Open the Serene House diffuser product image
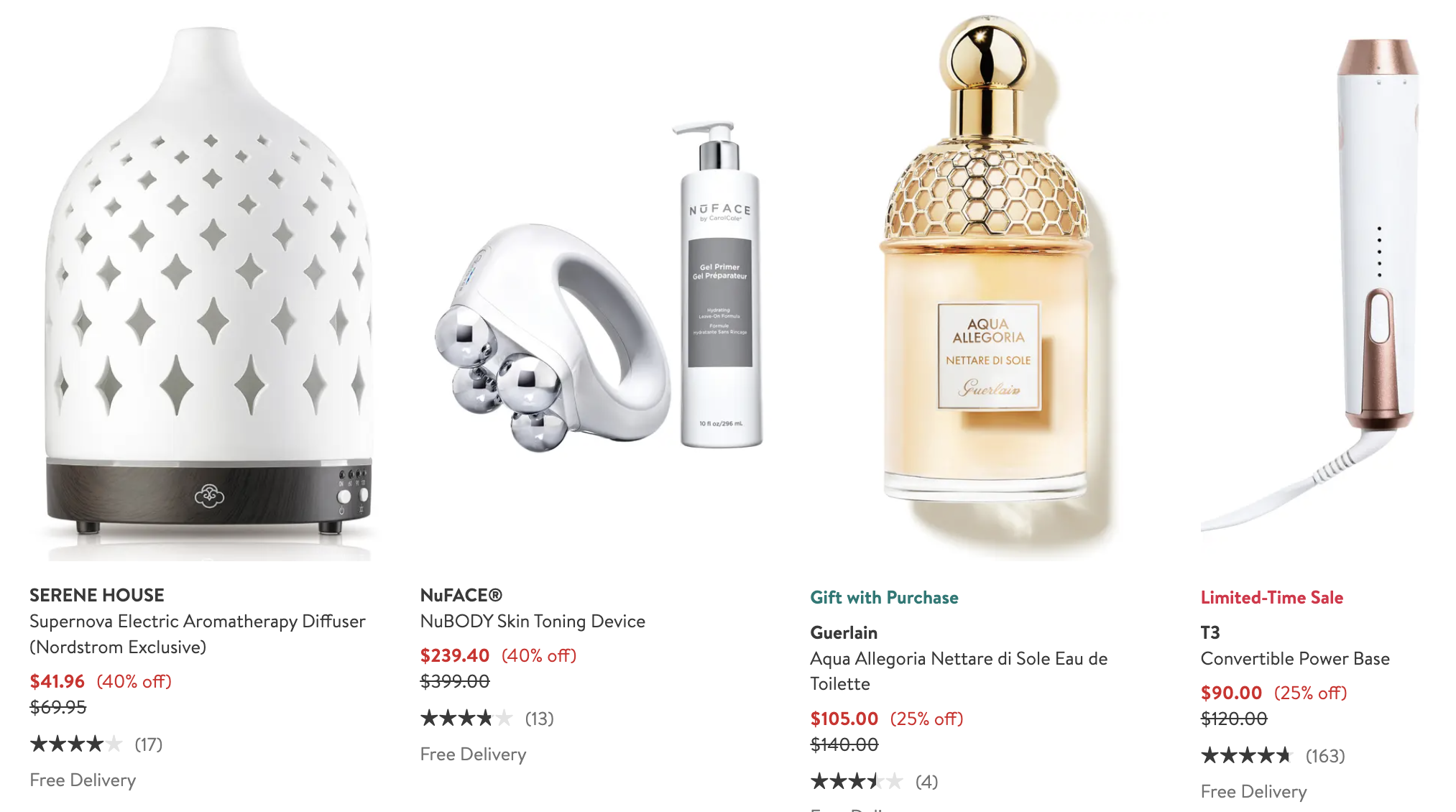This screenshot has width=1456, height=812. 208,284
